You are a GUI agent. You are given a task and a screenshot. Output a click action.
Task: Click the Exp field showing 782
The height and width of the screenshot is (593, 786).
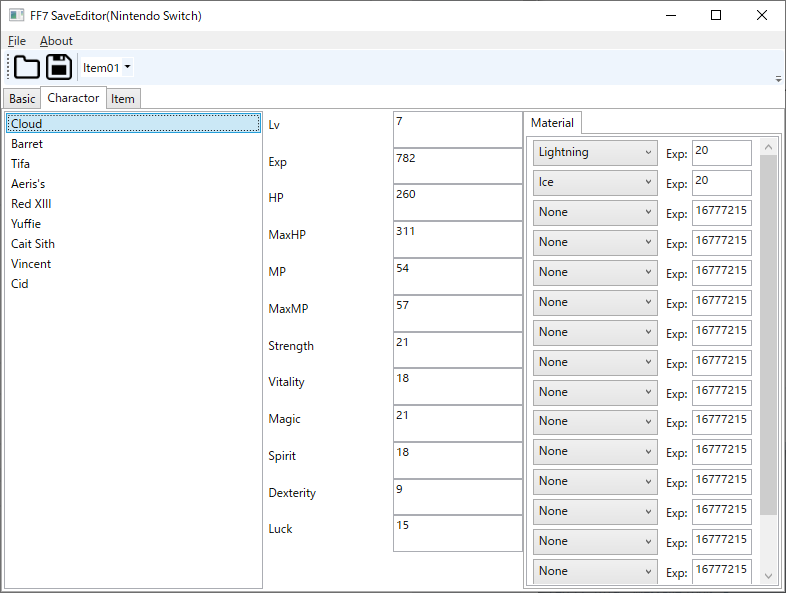pos(458,166)
